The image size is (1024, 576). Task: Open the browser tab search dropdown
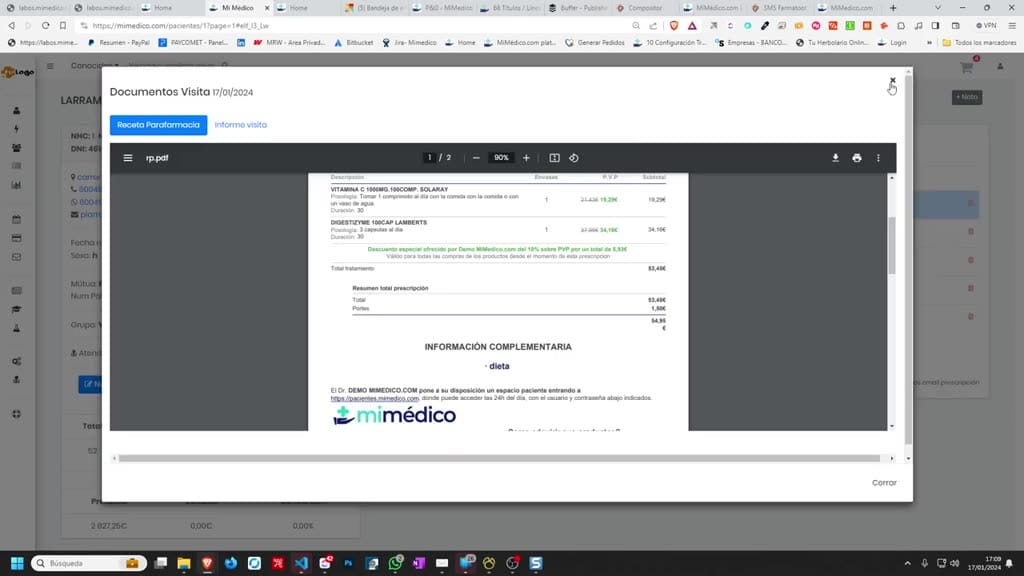(938, 8)
